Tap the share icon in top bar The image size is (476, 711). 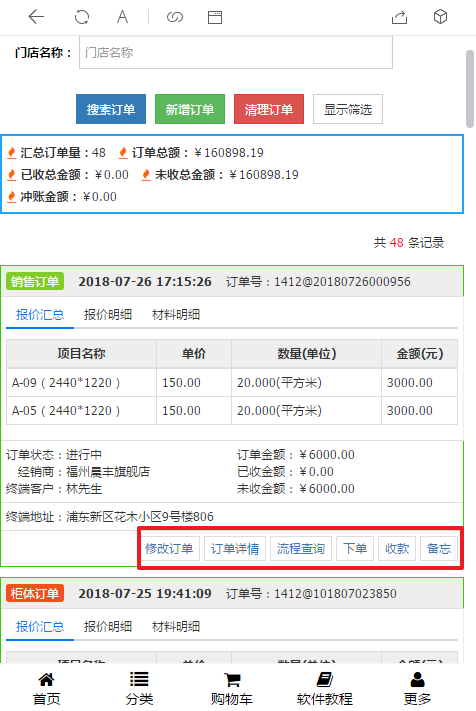pos(399,17)
